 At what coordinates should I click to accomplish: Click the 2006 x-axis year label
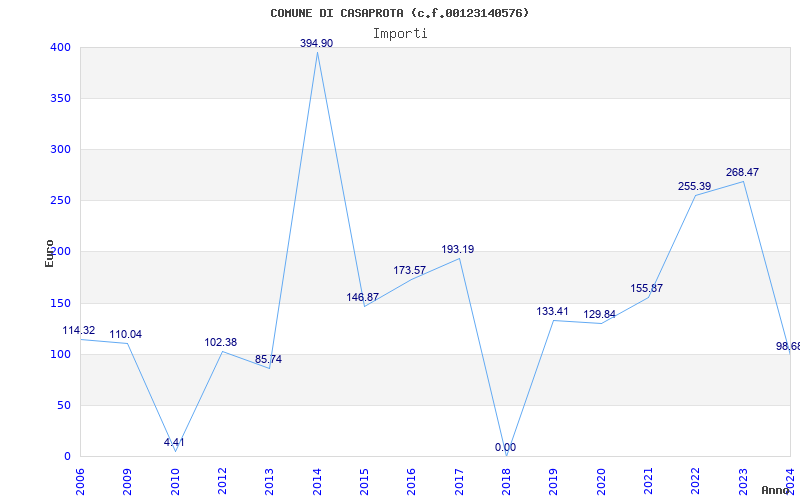[80, 482]
